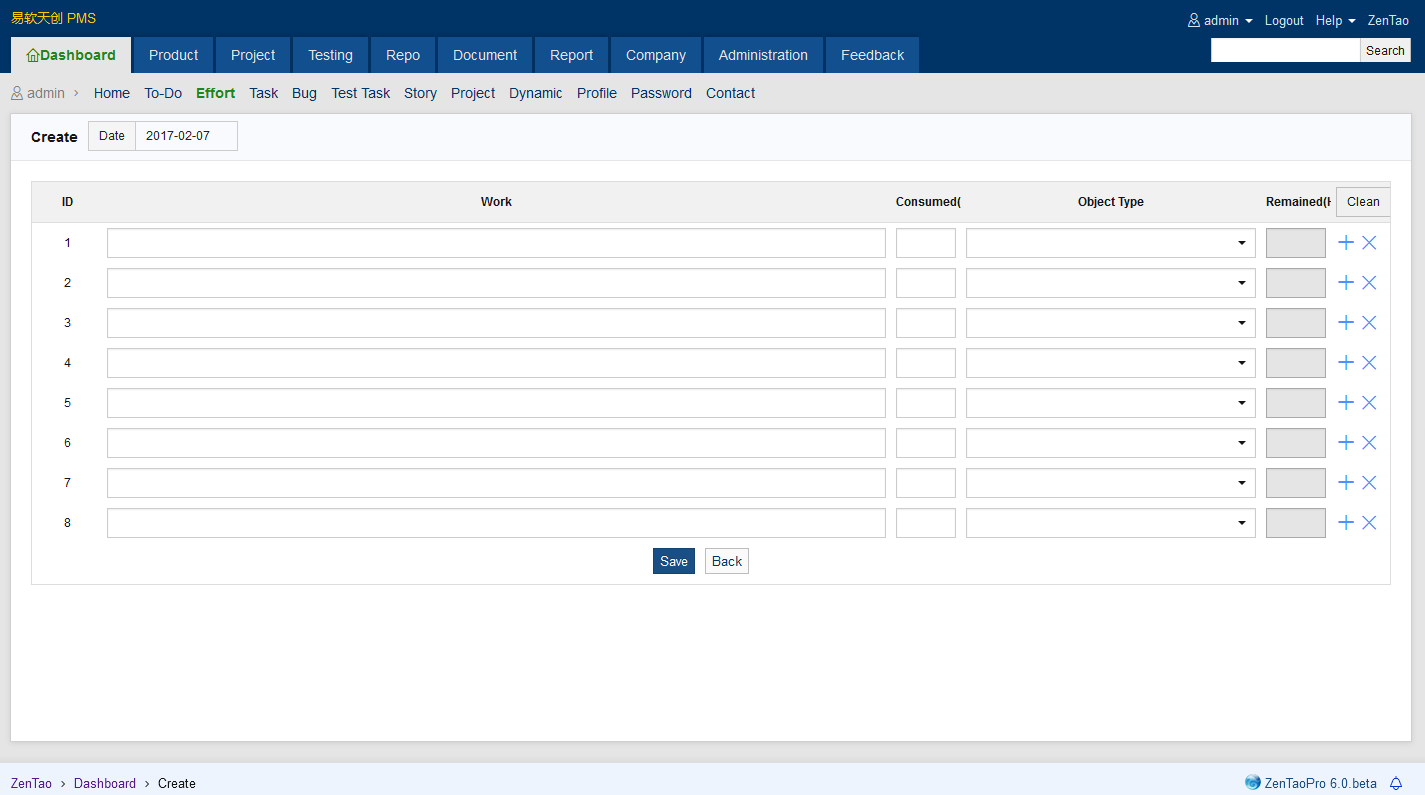This screenshot has height=795, width=1425.
Task: Open the Administration tab
Action: pos(763,55)
